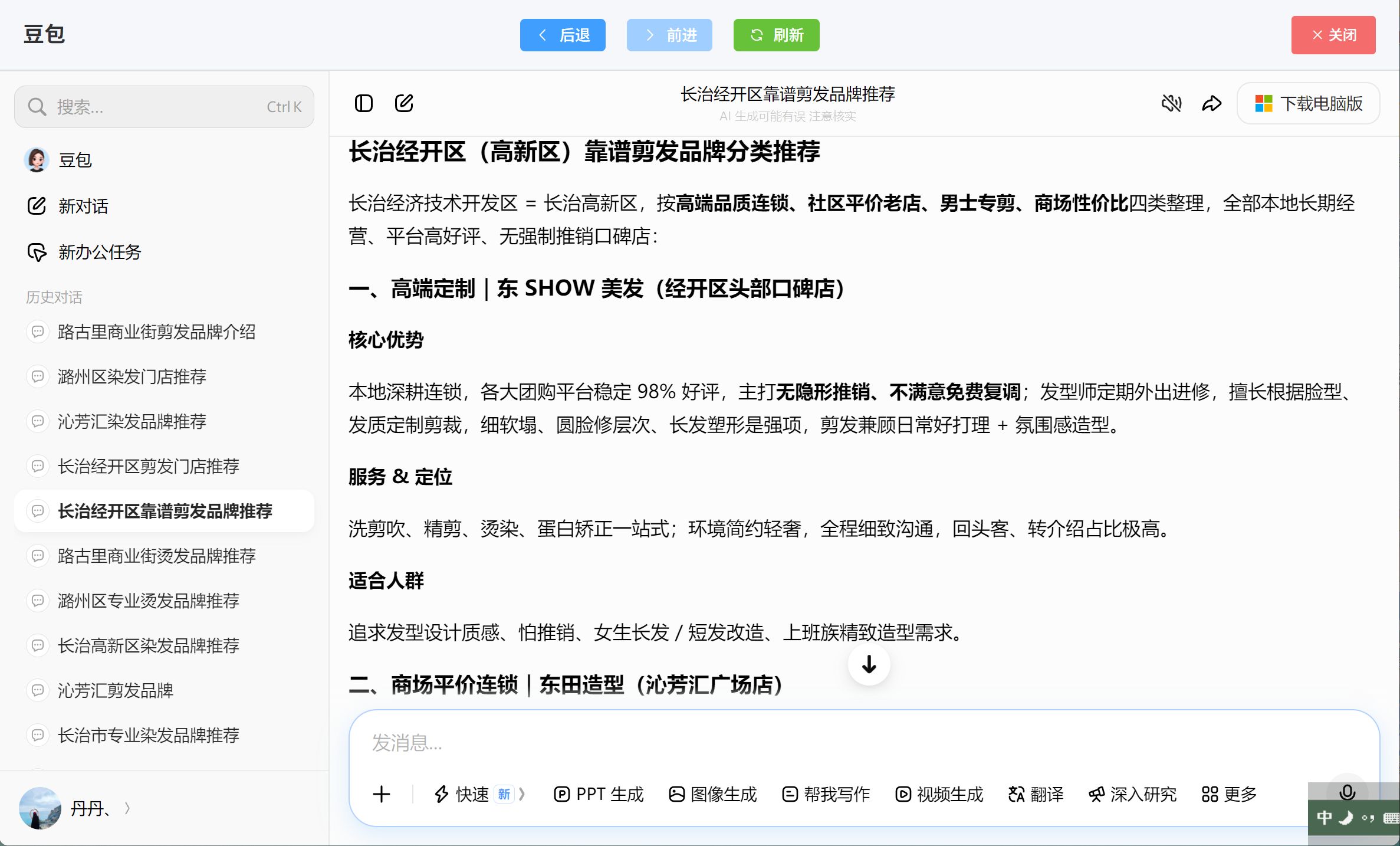Click the IME moon icon
This screenshot has height=846, width=1400.
[x=1346, y=817]
